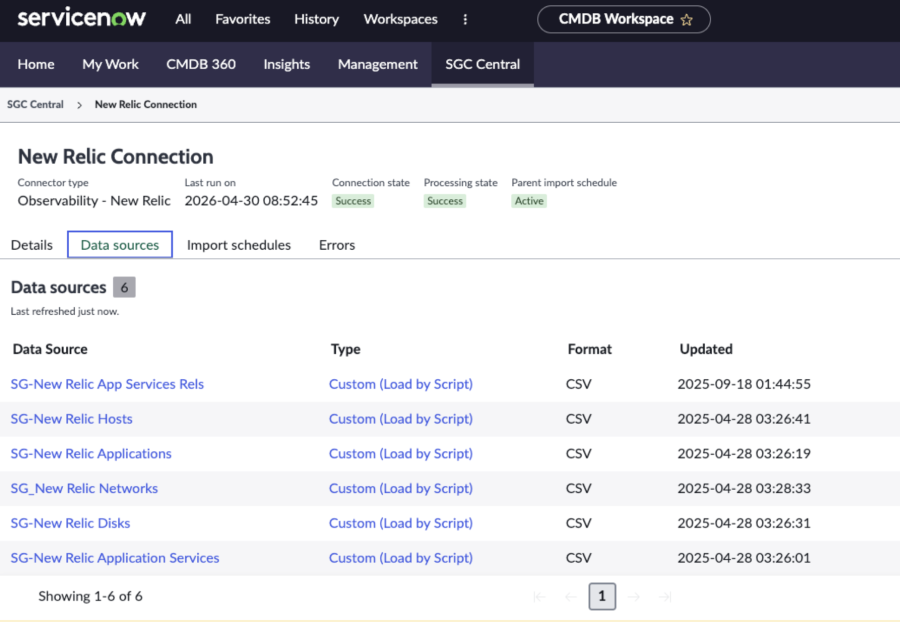Click updated date 2025-04-28 03:28:33
Screen dimensions: 900x622
click(744, 488)
